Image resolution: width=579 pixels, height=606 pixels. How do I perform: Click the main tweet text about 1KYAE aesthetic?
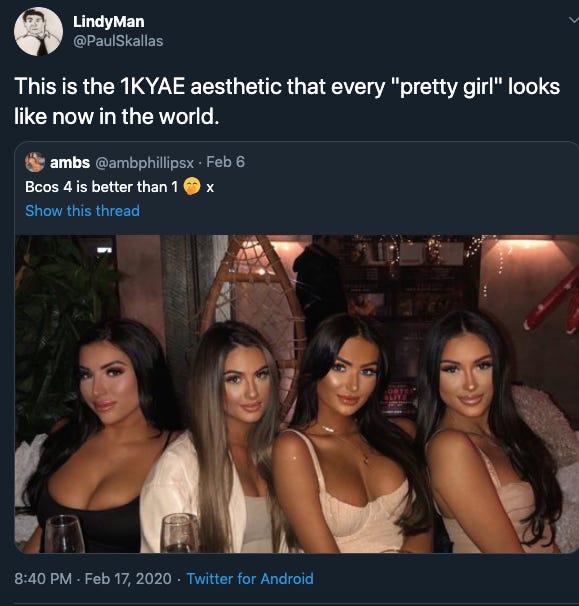tap(287, 101)
